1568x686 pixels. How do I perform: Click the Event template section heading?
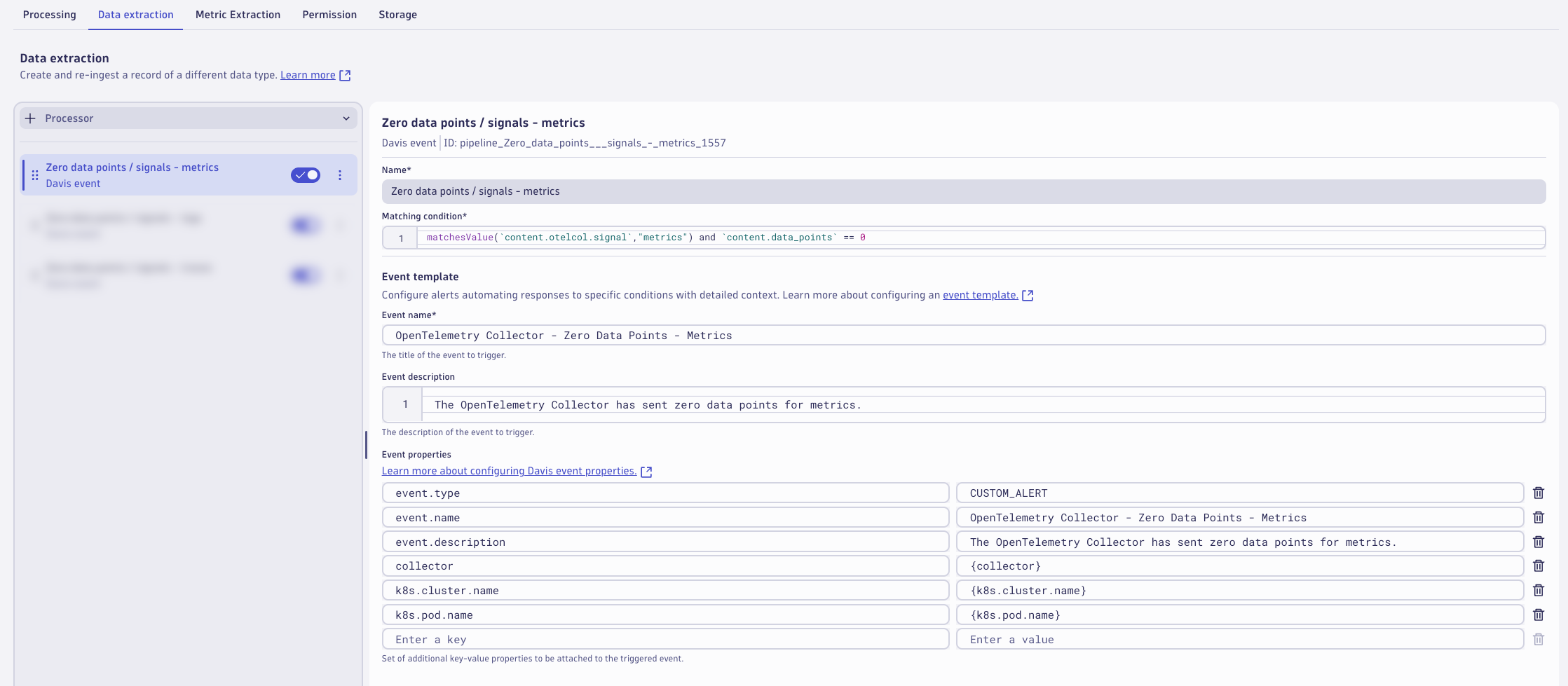coord(420,277)
